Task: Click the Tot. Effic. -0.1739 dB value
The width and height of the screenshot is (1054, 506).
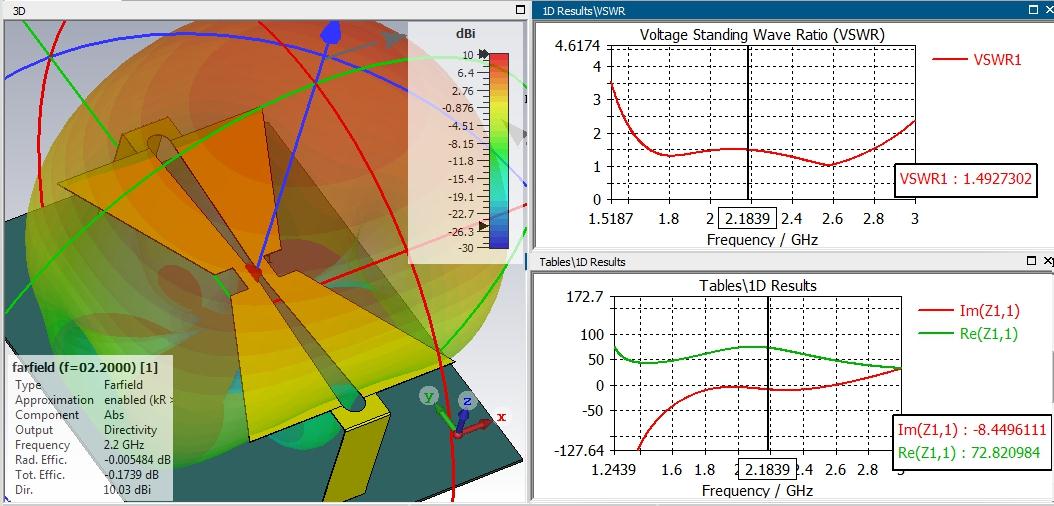Action: (x=132, y=475)
